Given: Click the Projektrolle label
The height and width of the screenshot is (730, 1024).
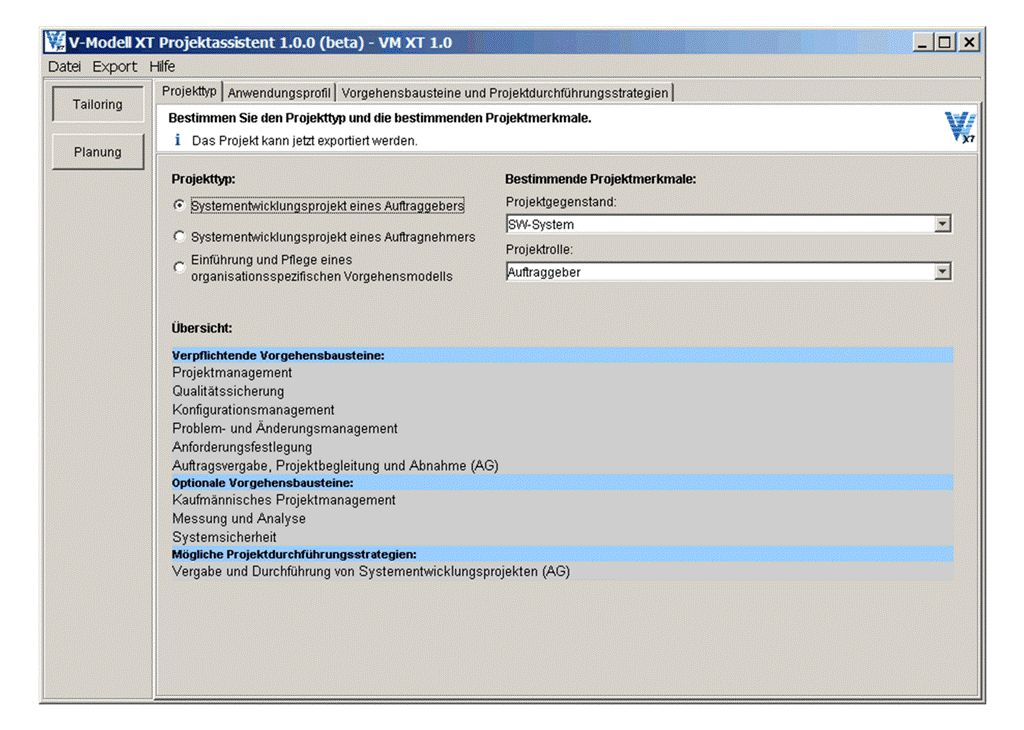Looking at the screenshot, I should pyautogui.click(x=539, y=249).
